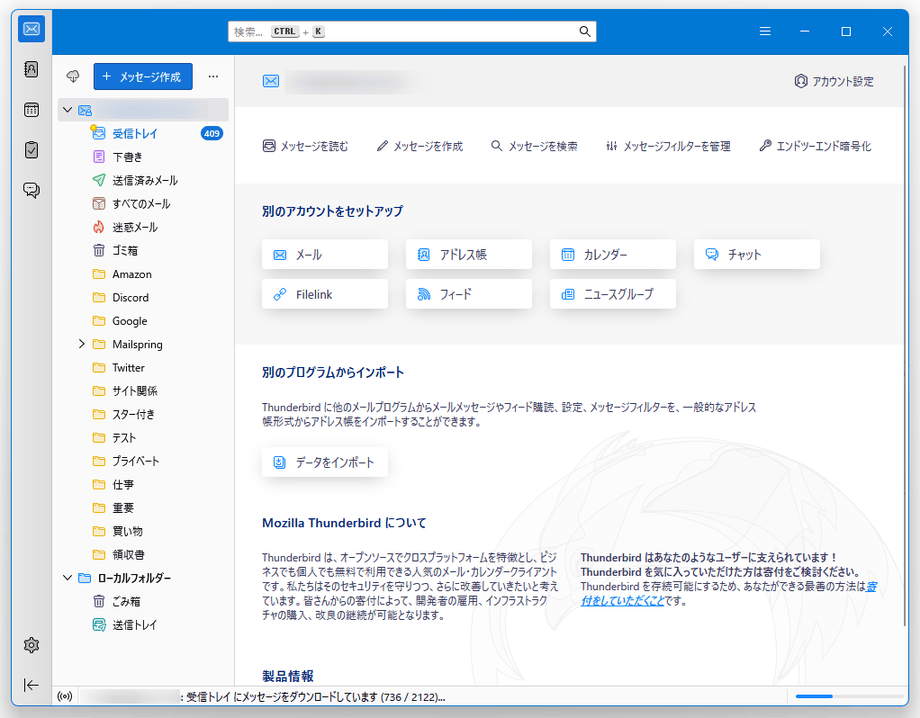Click データをインポート button

pos(325,462)
